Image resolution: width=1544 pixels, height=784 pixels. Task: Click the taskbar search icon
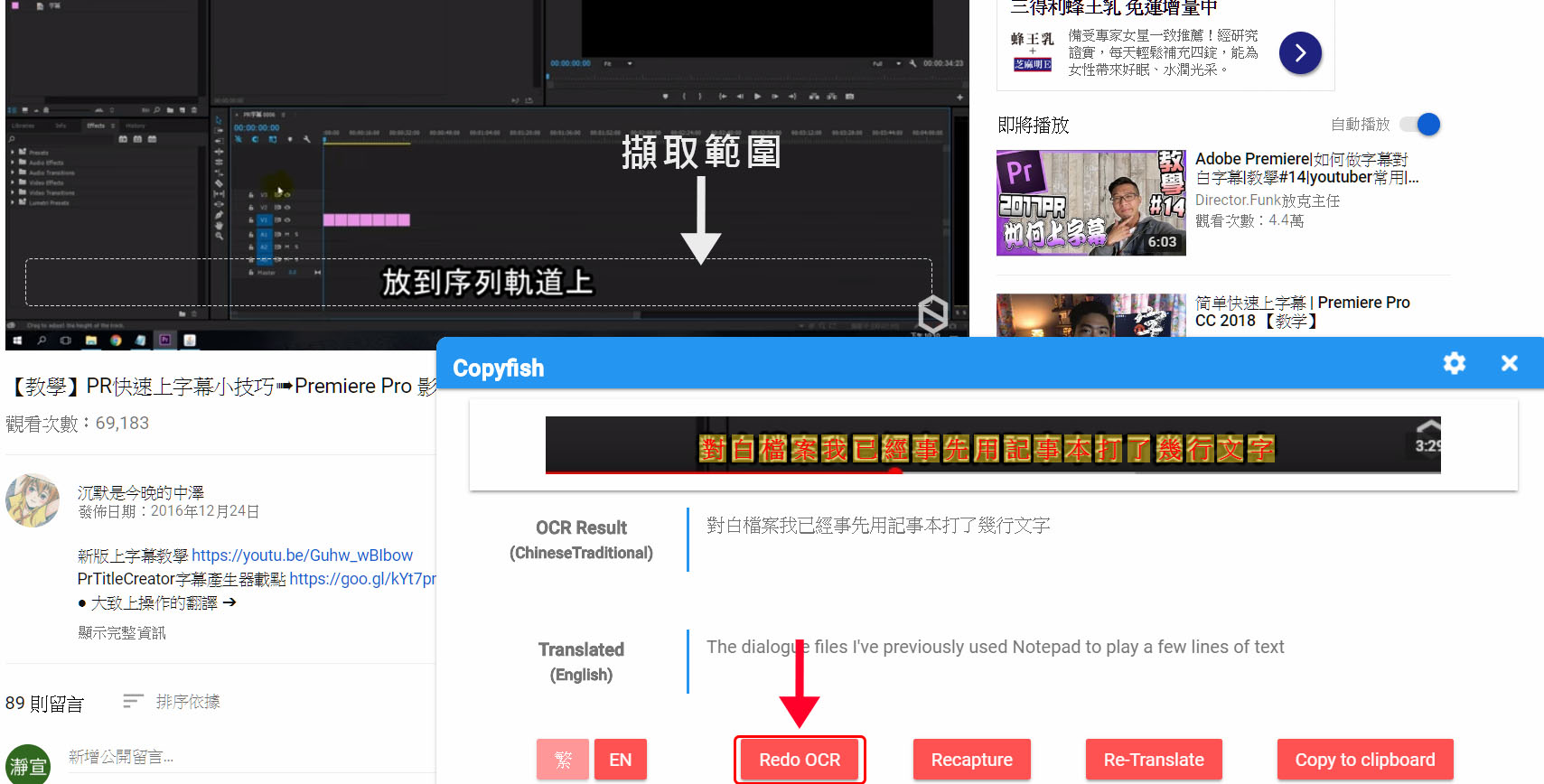point(42,341)
